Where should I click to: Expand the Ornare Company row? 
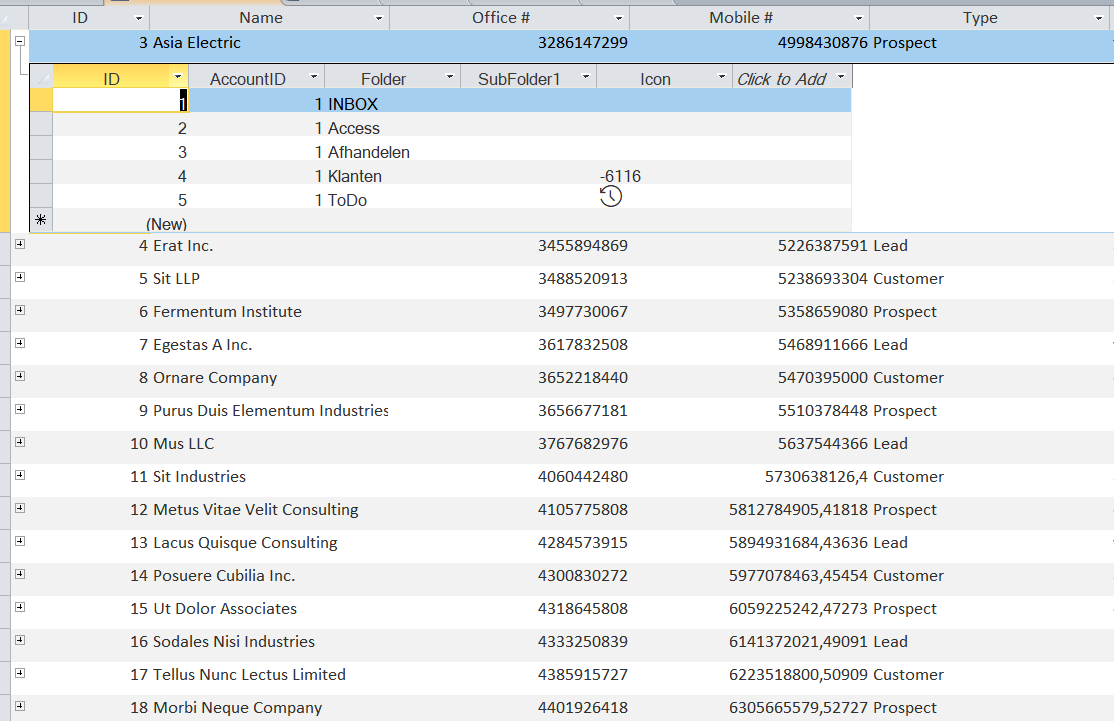(20, 376)
